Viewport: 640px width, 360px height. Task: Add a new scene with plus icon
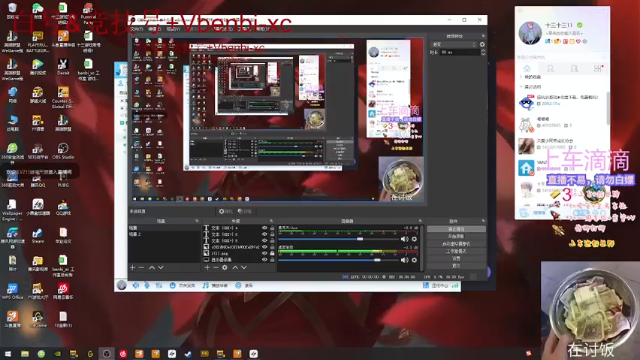coord(132,268)
